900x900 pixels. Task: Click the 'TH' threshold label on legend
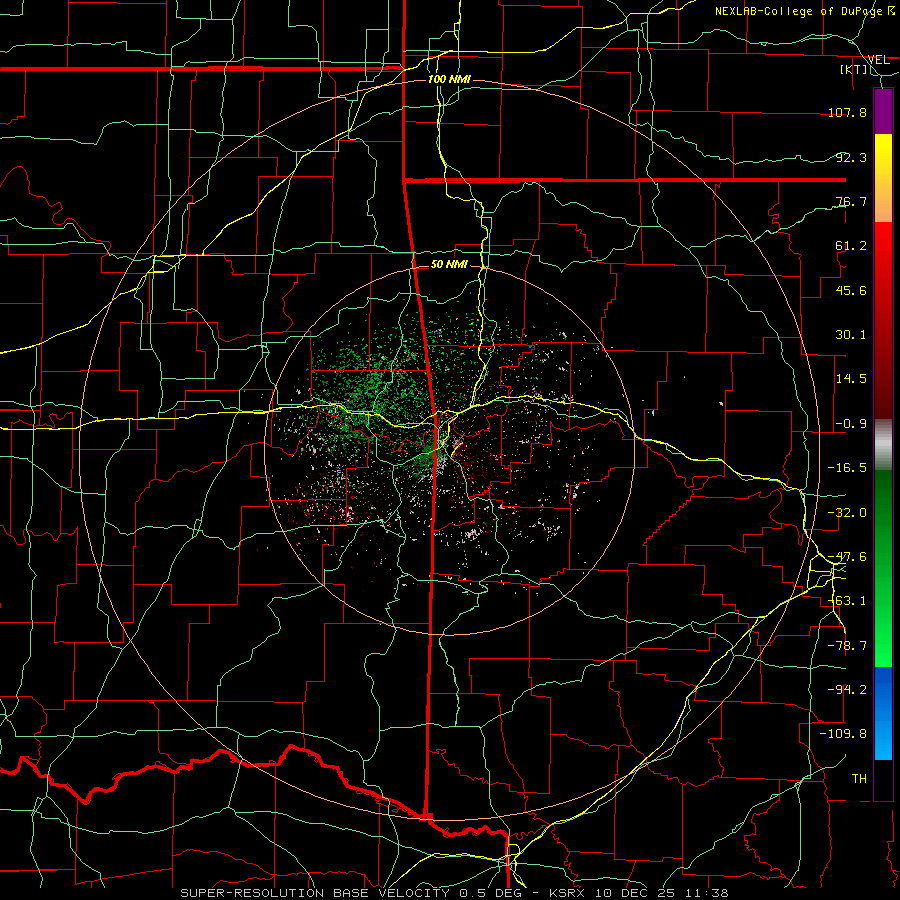tap(859, 779)
